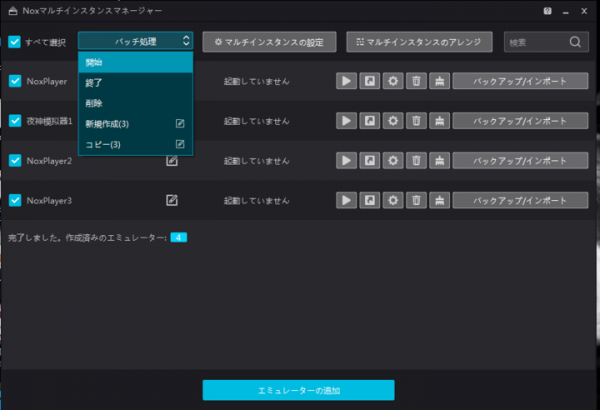The width and height of the screenshot is (600, 410).
Task: Uncheck the NoxPlayer checkbox
Action: [15, 81]
